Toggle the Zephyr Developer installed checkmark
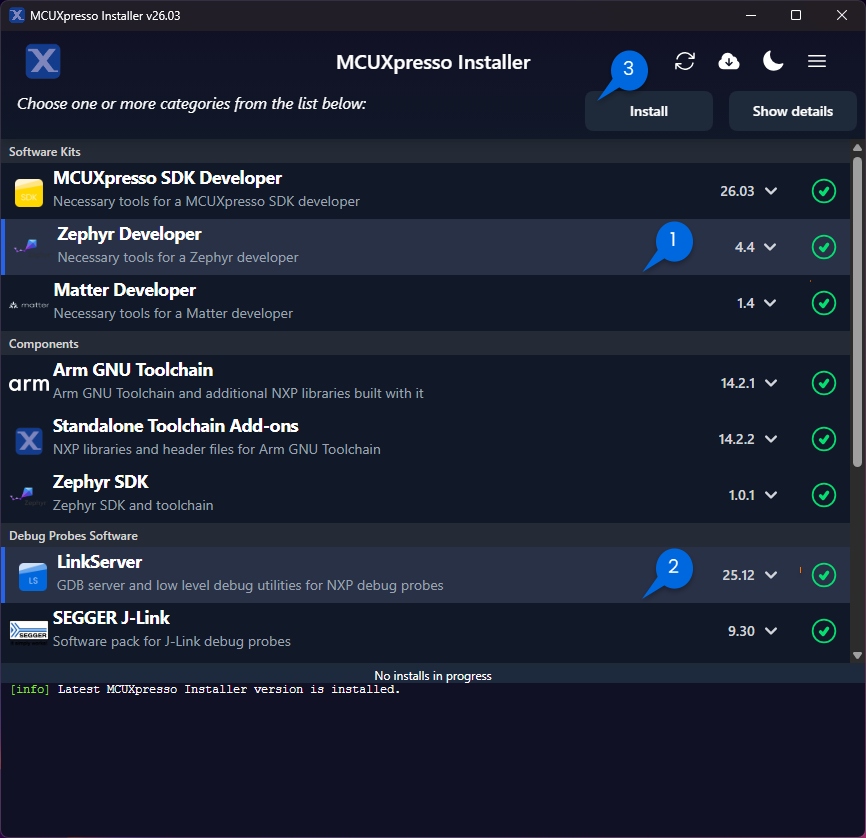Screen dimensions: 866x838 click(x=823, y=247)
